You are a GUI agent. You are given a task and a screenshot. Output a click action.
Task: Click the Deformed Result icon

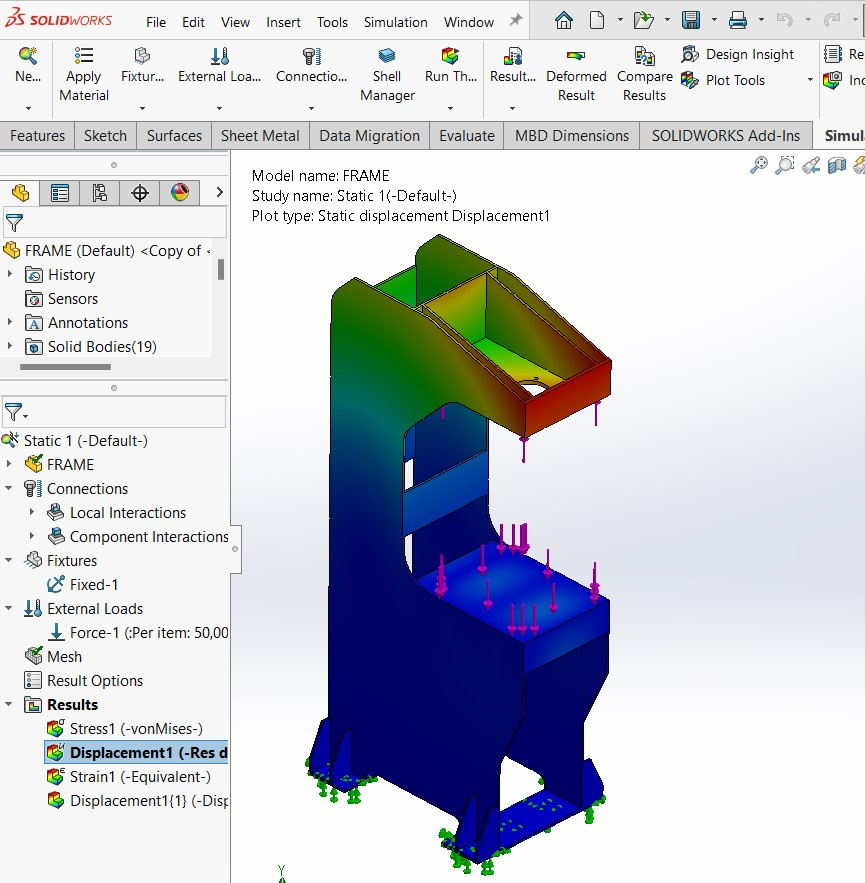coord(576,58)
